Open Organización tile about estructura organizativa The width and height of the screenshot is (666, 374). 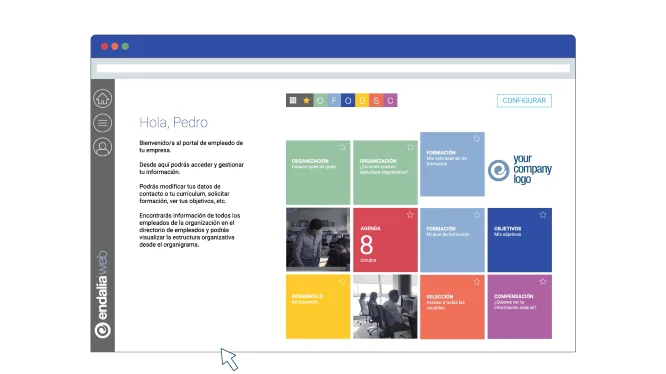pos(385,173)
